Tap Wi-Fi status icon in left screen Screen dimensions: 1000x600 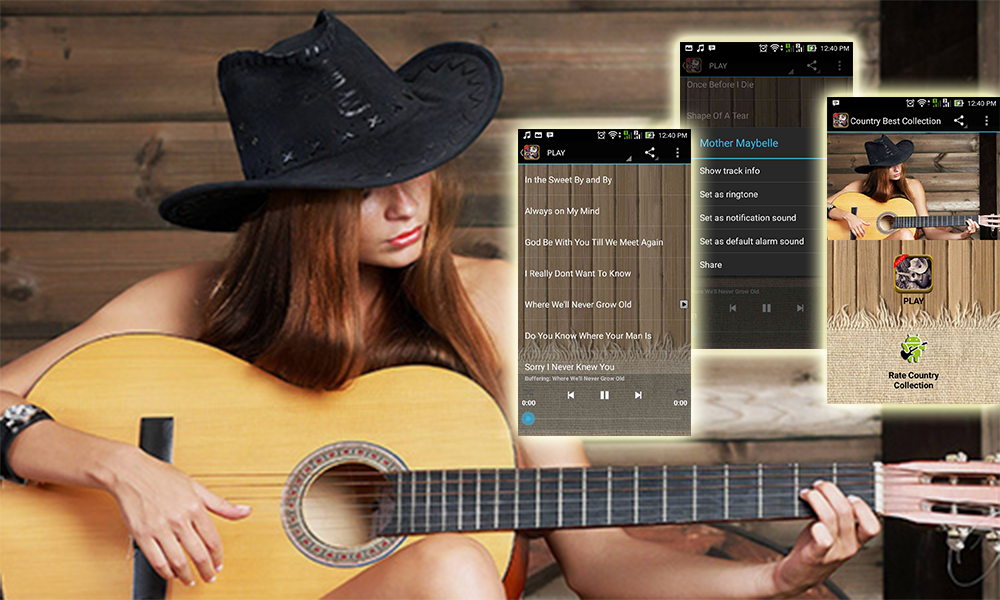pos(613,135)
